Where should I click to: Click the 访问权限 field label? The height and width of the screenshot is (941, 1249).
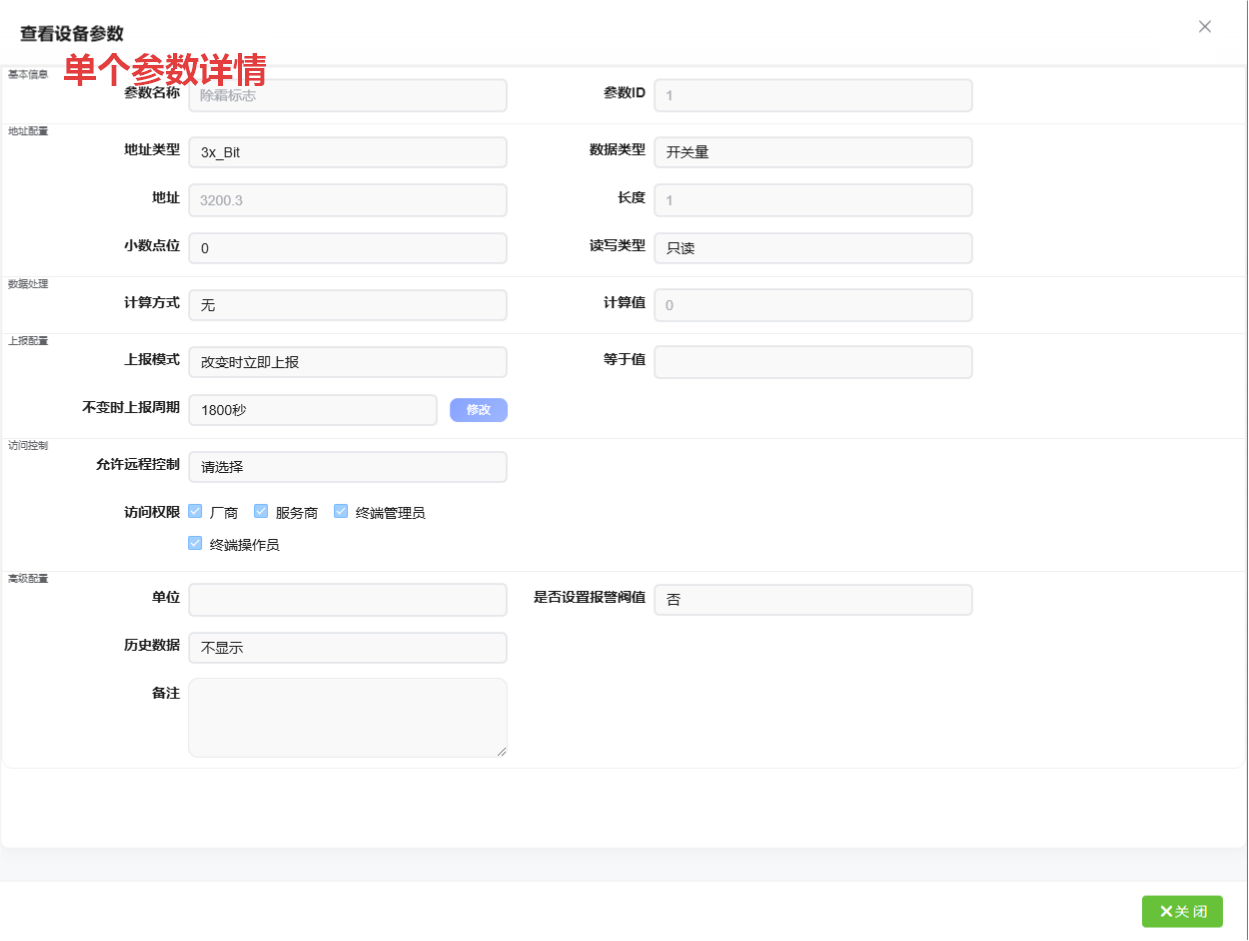152,512
